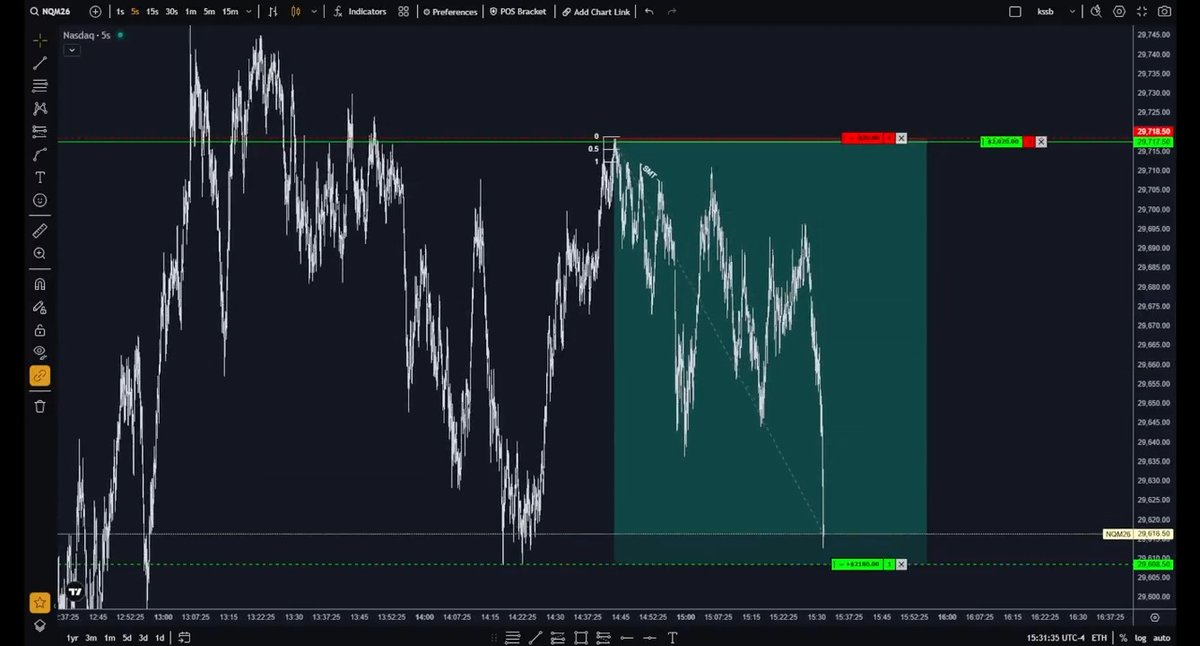Select the chart layout square icon
The image size is (1200, 646).
pos(1015,12)
